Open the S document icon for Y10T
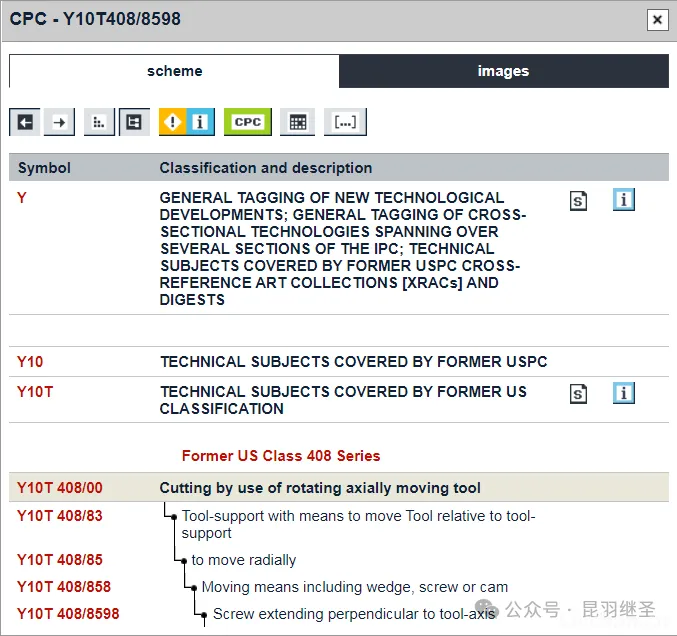 click(578, 394)
